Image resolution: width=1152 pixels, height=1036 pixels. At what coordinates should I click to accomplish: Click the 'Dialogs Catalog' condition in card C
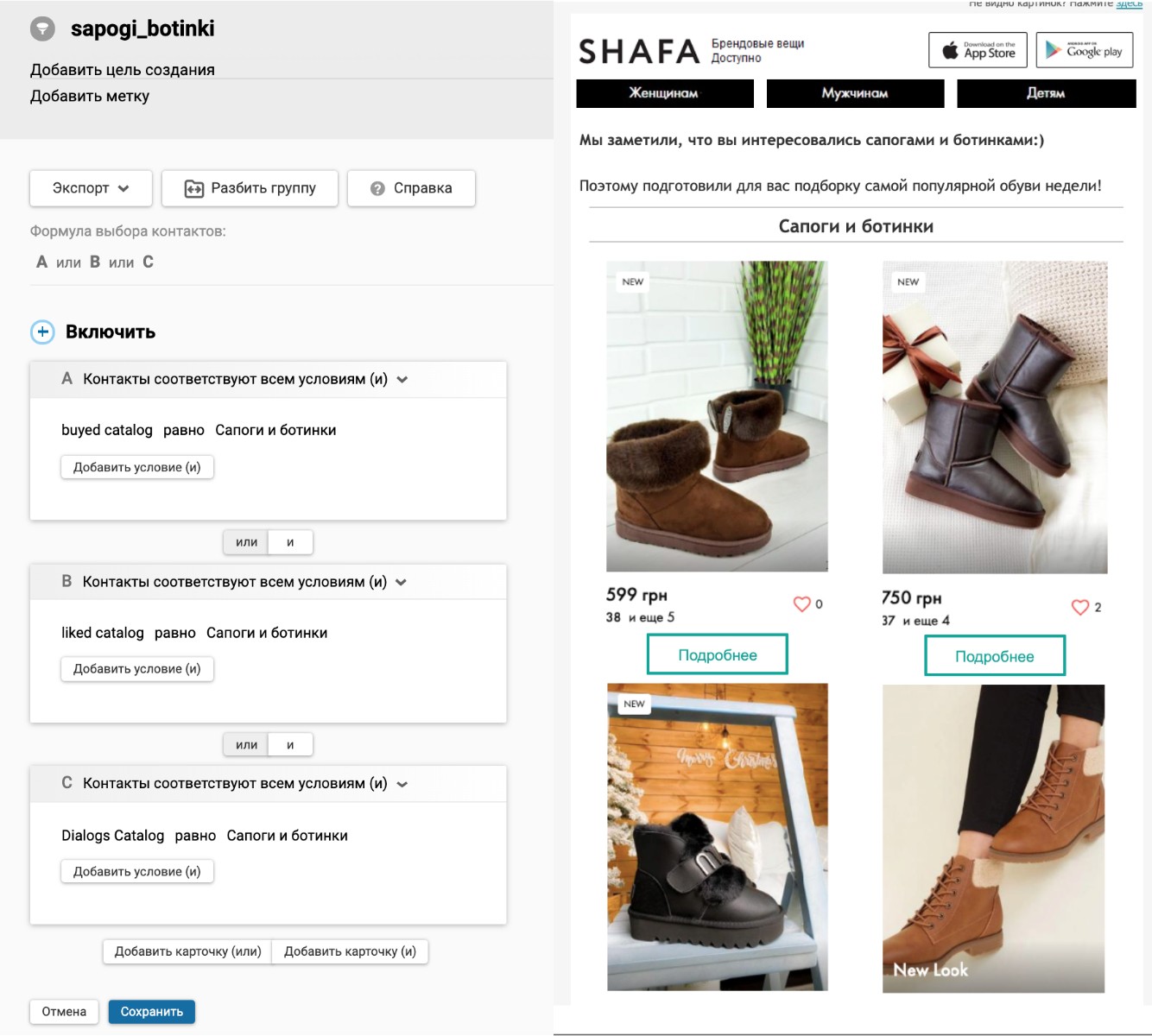[x=112, y=836]
